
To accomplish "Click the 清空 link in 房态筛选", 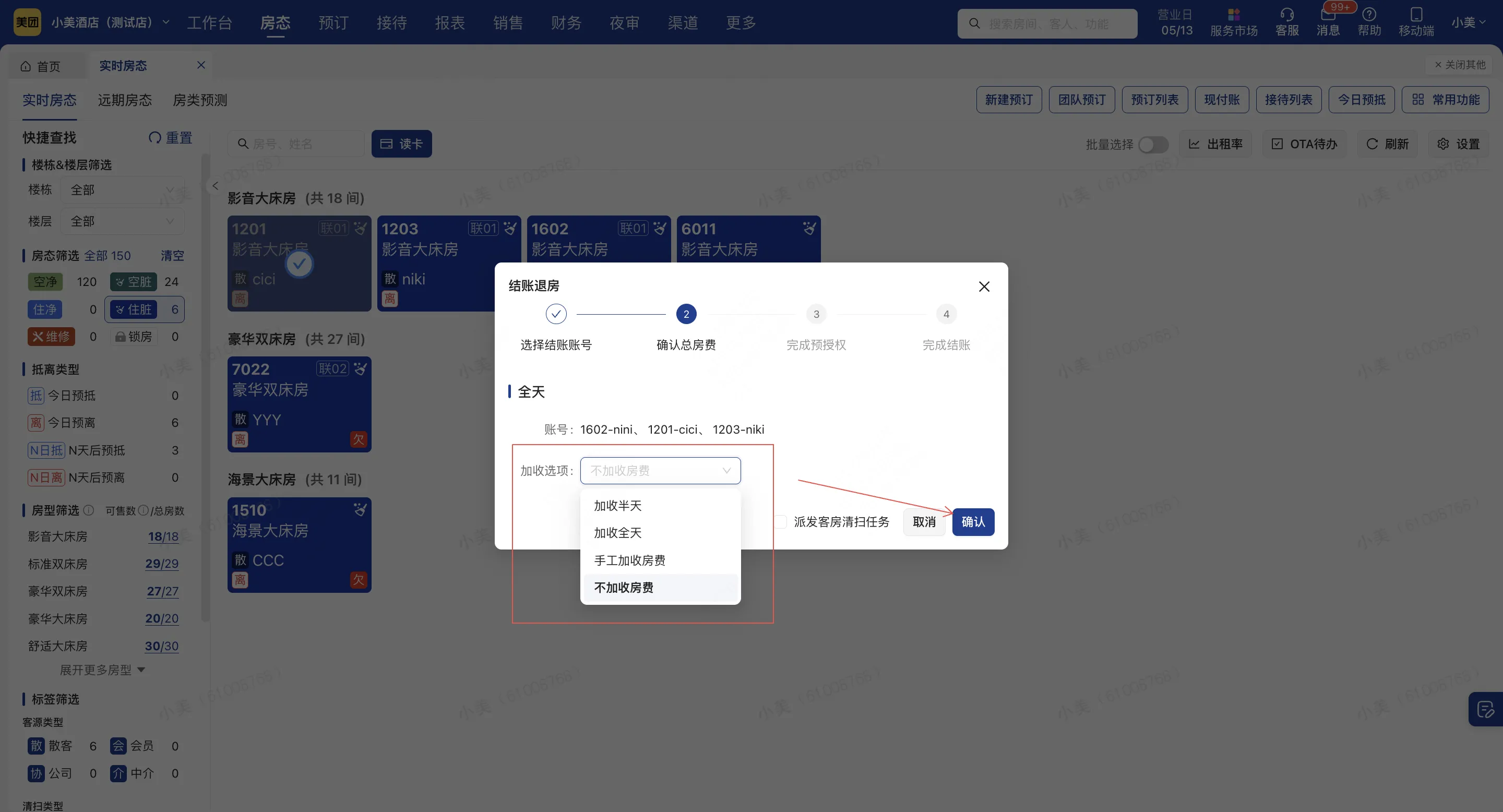I will click(x=172, y=256).
